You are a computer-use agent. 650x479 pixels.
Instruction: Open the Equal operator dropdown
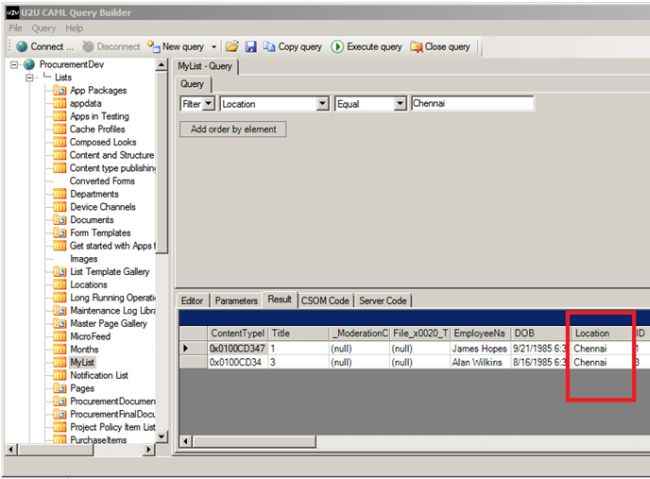[x=400, y=104]
